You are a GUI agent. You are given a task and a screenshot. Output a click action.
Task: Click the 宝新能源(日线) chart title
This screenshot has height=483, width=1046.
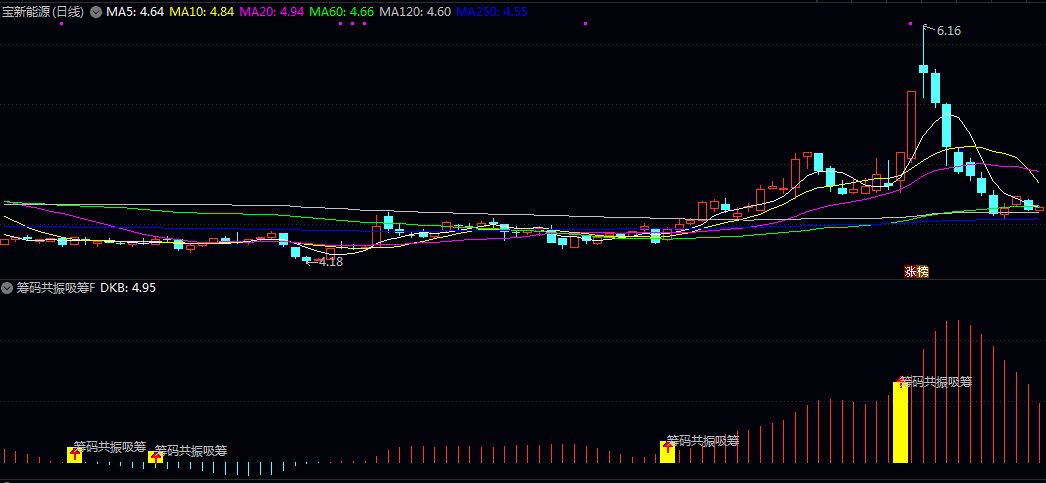click(43, 12)
